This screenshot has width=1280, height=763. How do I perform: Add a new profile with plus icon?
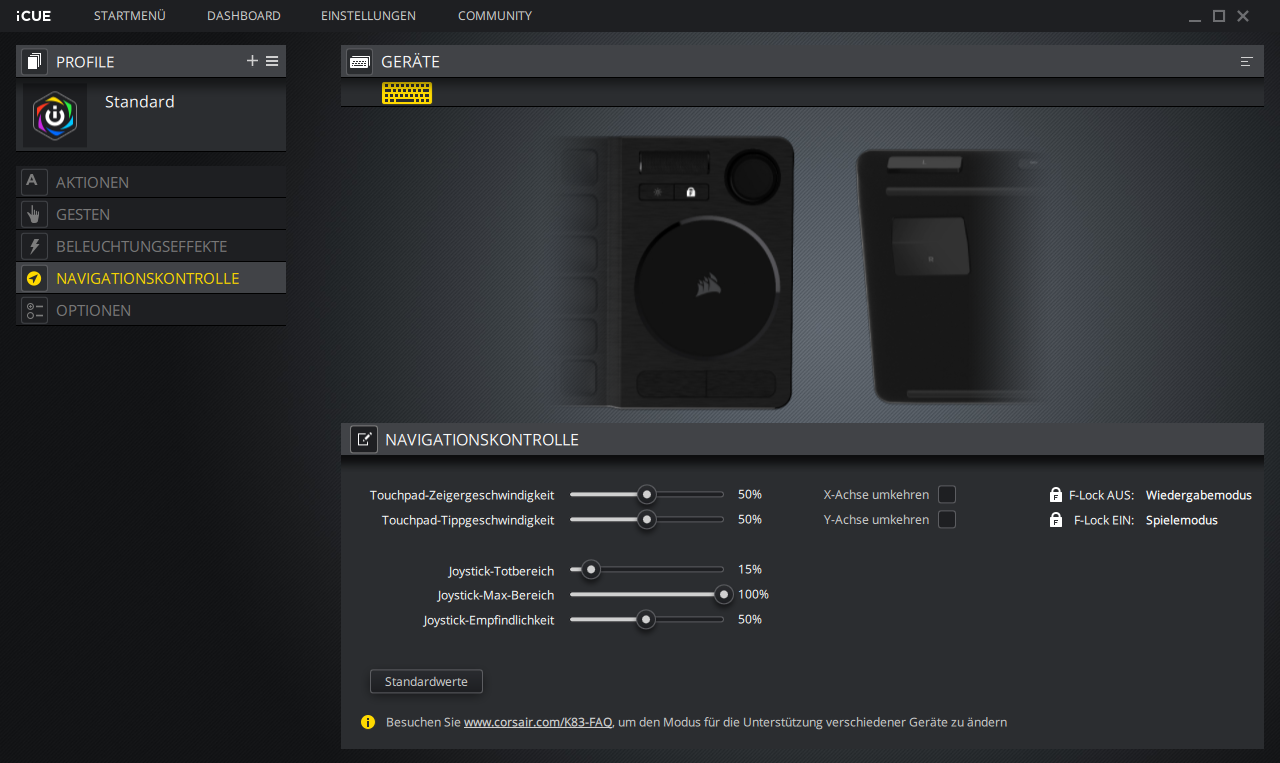pos(252,61)
